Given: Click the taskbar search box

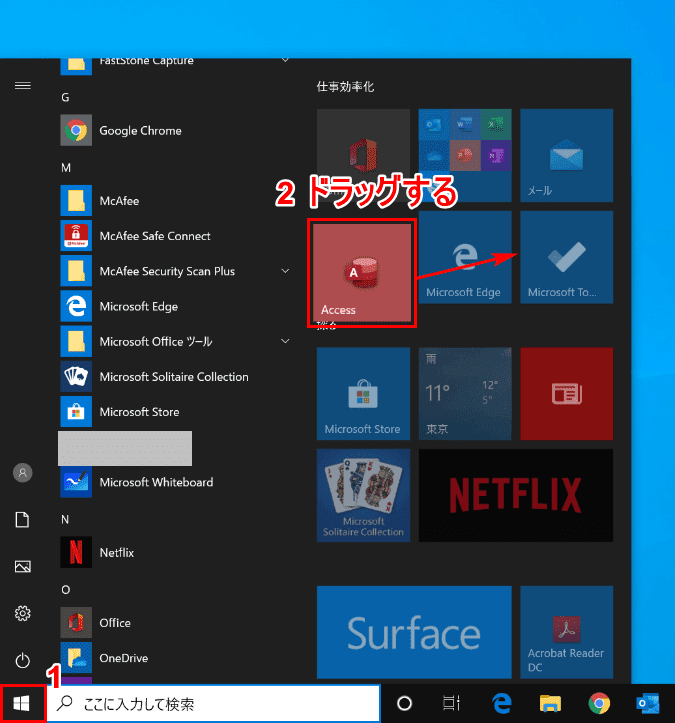Looking at the screenshot, I should [214, 704].
